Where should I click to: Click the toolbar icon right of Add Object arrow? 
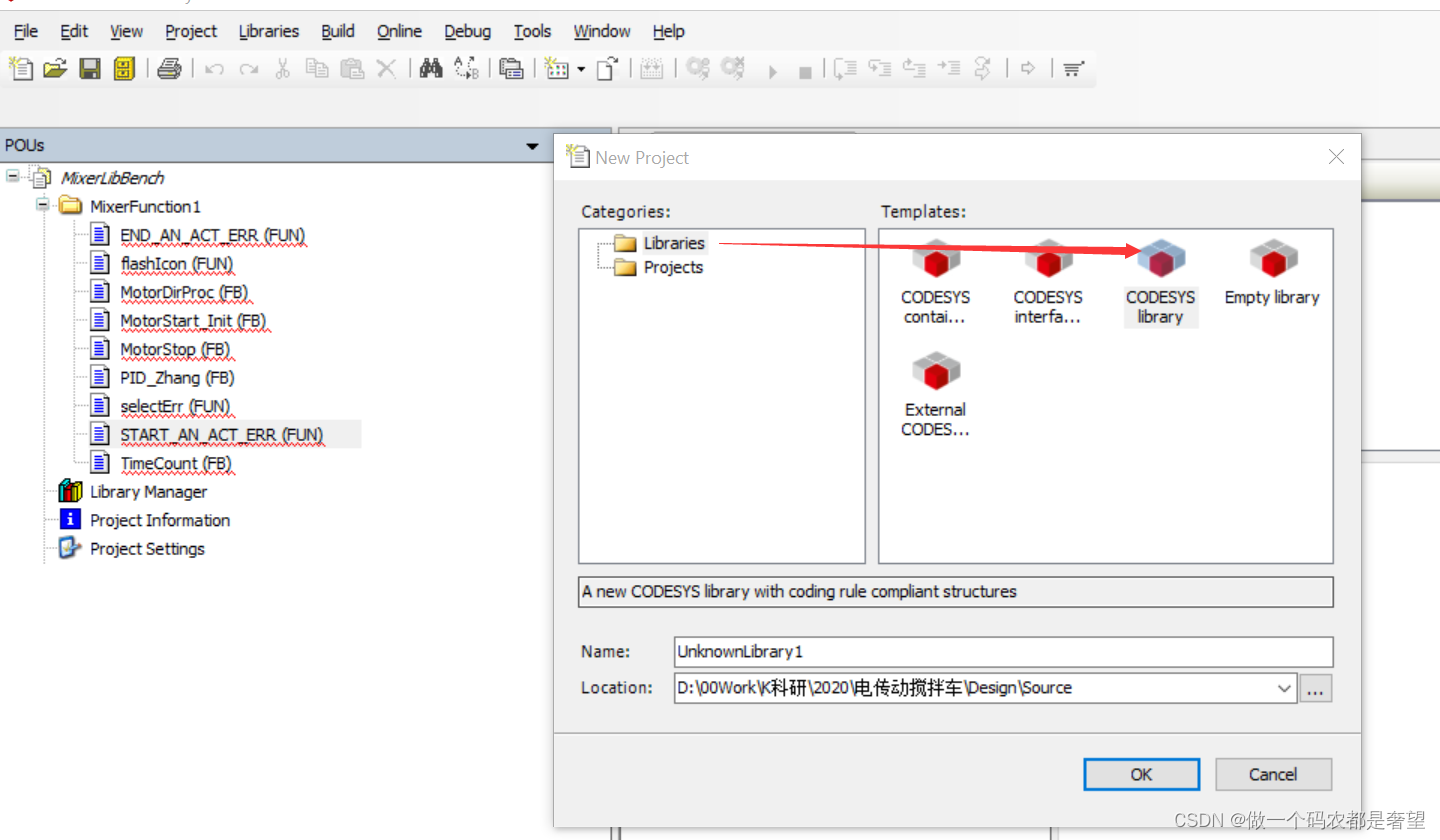coord(607,69)
